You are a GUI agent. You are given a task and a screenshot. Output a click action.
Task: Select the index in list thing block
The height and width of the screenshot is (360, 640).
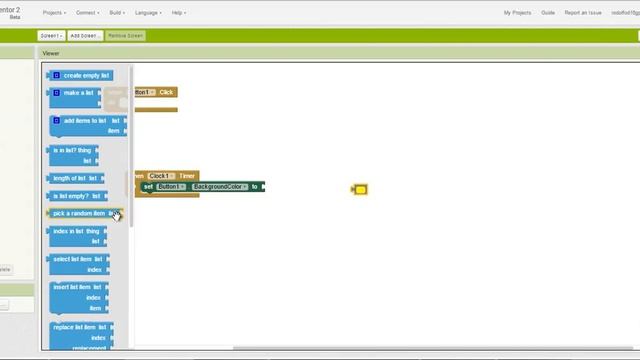(78, 236)
